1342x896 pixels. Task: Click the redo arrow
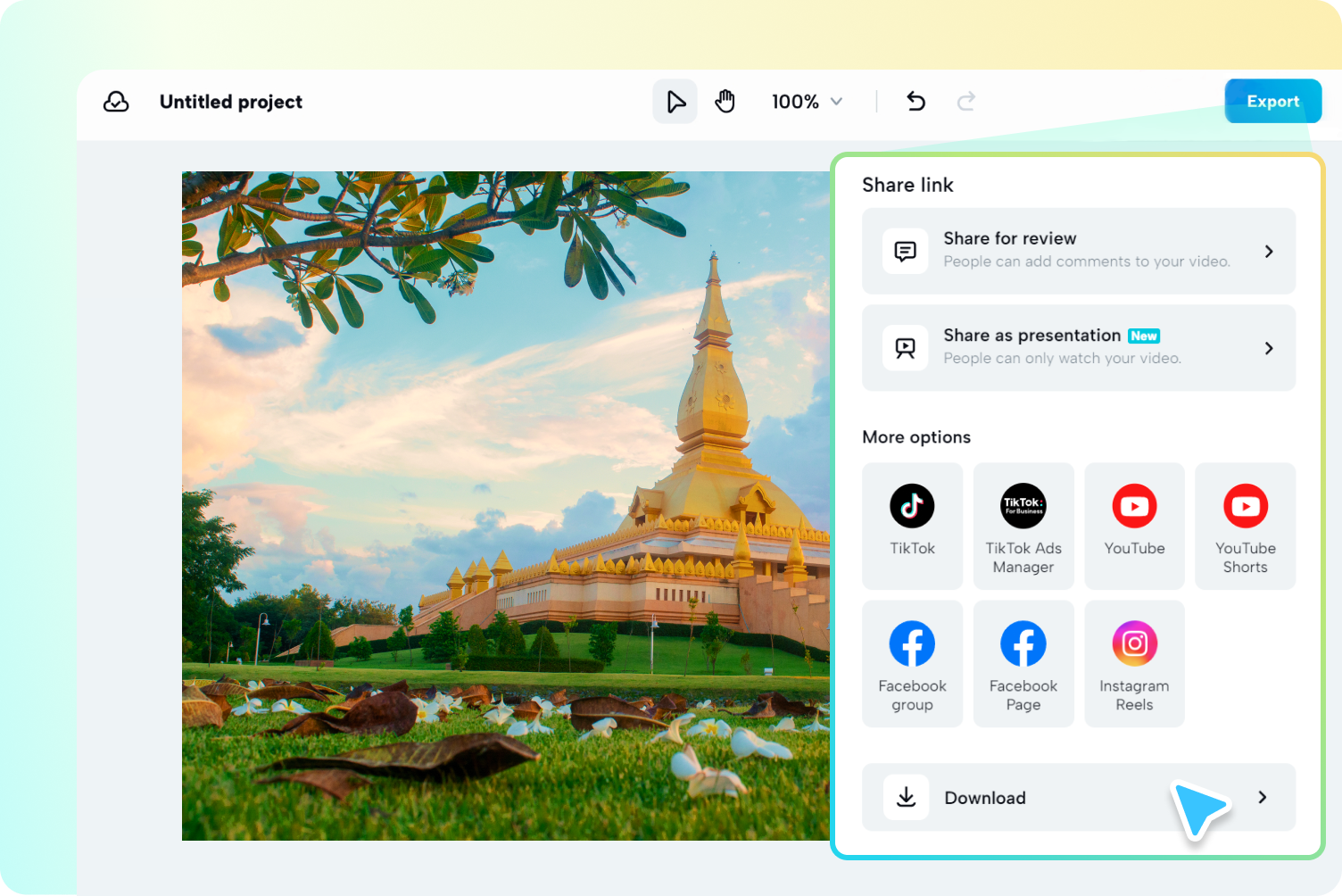(966, 101)
